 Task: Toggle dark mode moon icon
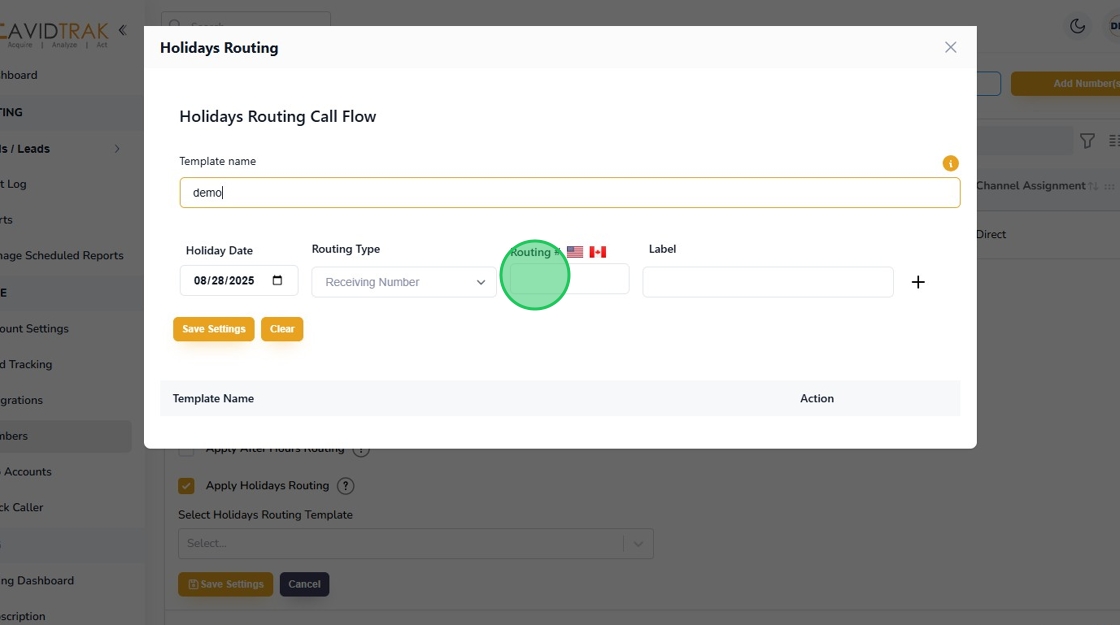tap(1077, 26)
